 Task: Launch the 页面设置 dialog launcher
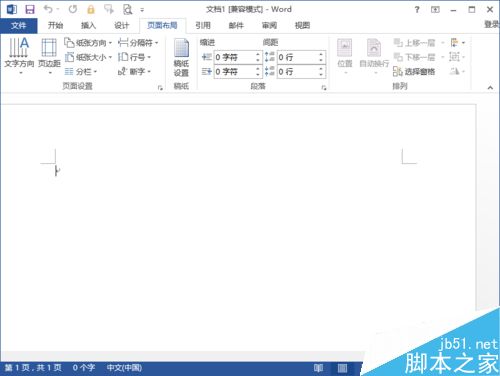pyautogui.click(x=160, y=88)
